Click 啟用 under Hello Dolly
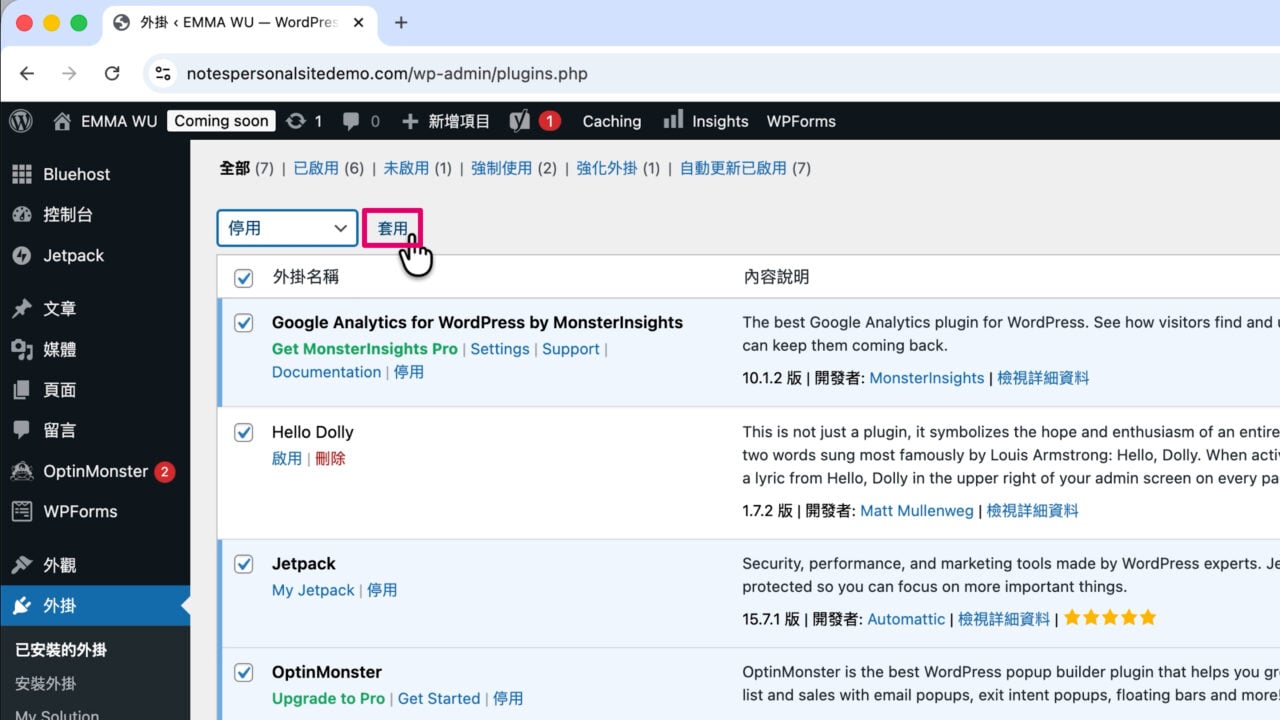This screenshot has height=720, width=1280. tap(287, 458)
